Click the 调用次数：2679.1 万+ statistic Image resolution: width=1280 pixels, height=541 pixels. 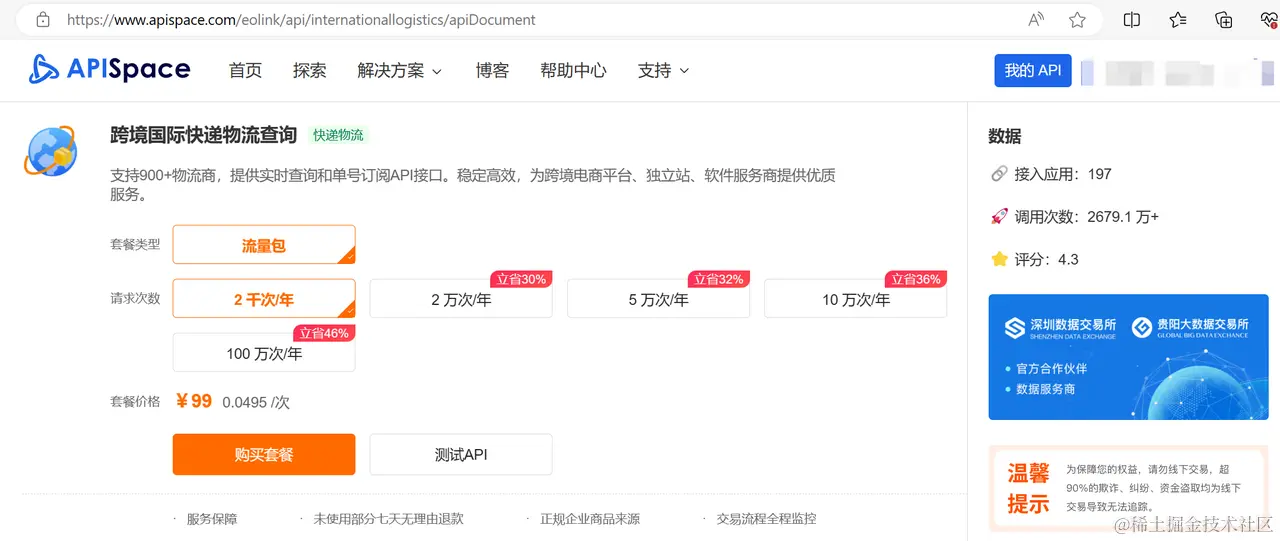pos(1087,216)
